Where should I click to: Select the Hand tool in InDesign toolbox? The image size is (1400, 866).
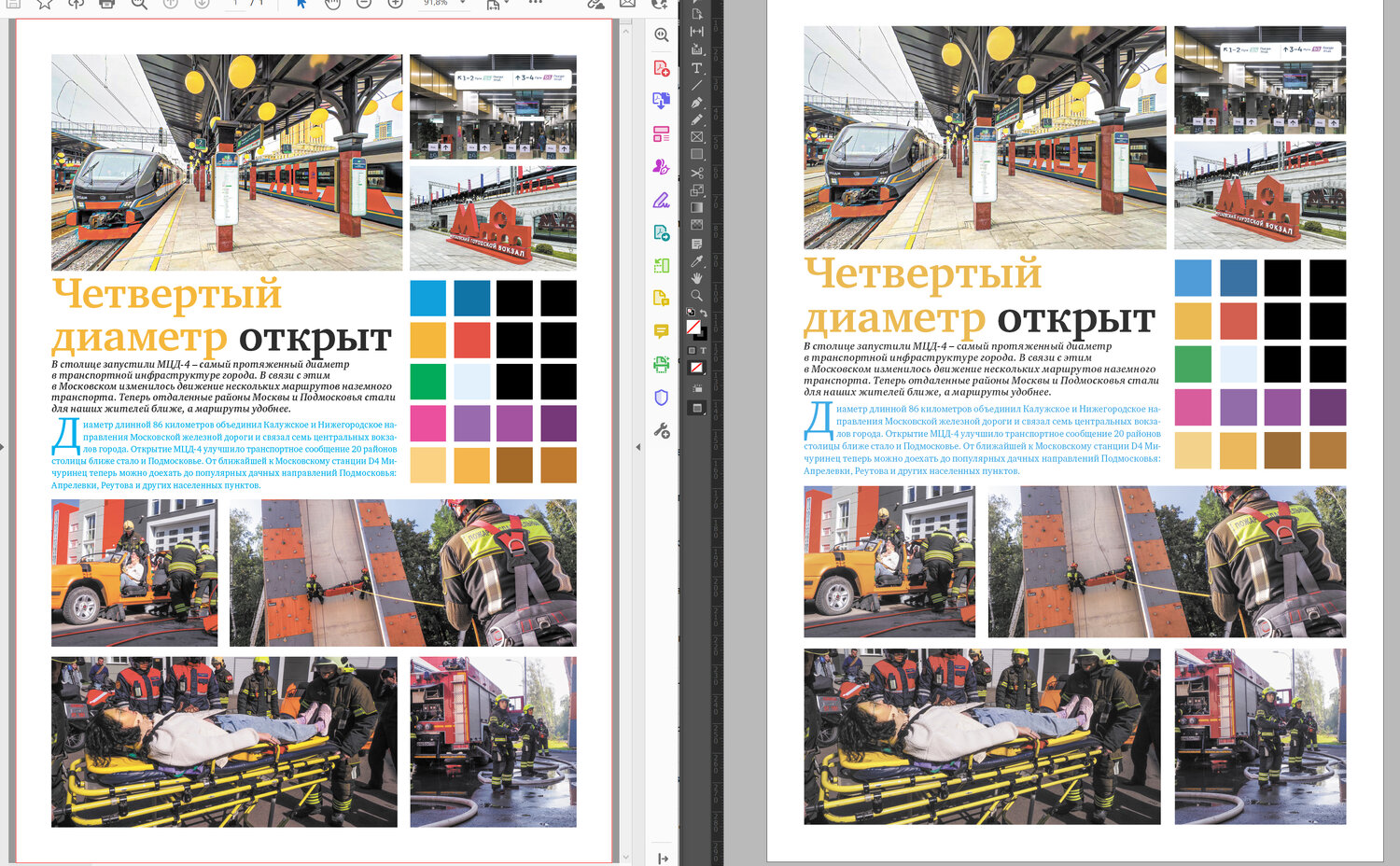tap(696, 278)
